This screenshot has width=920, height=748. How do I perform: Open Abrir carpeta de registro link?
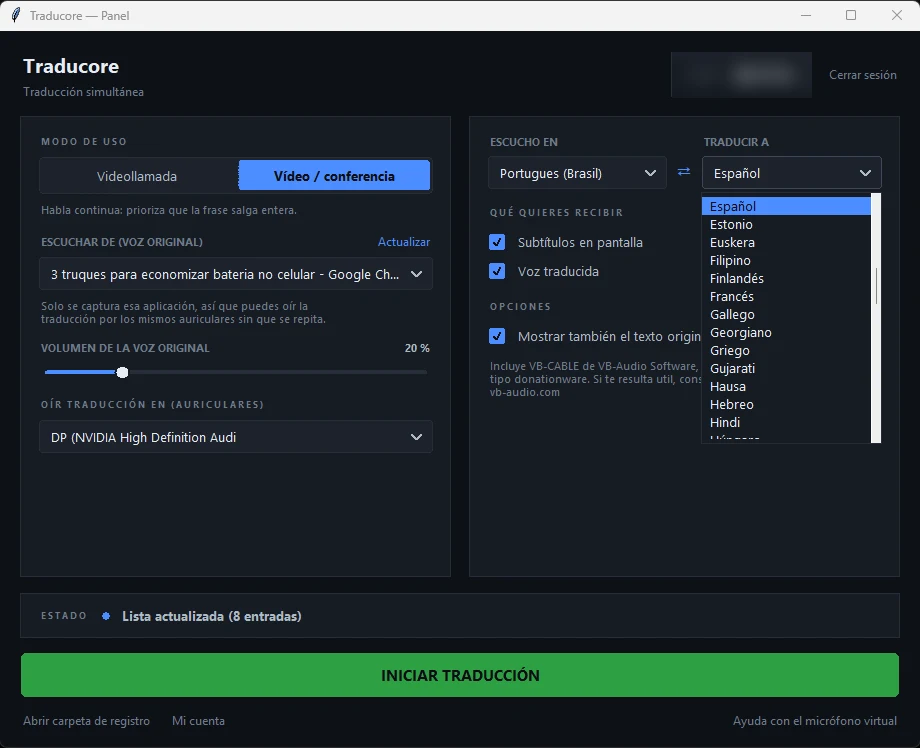(x=86, y=721)
